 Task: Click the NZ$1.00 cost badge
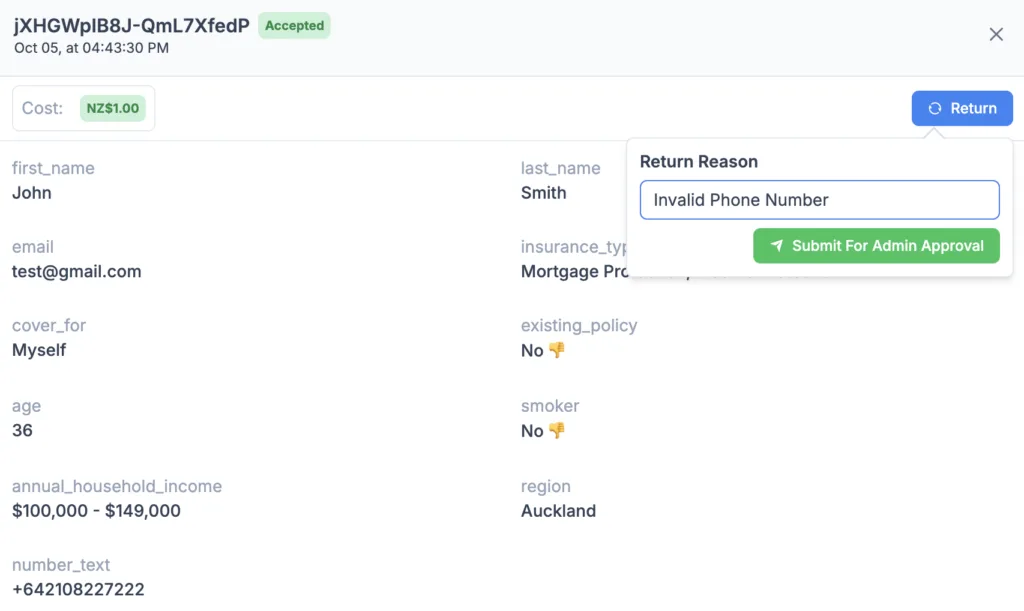point(112,108)
